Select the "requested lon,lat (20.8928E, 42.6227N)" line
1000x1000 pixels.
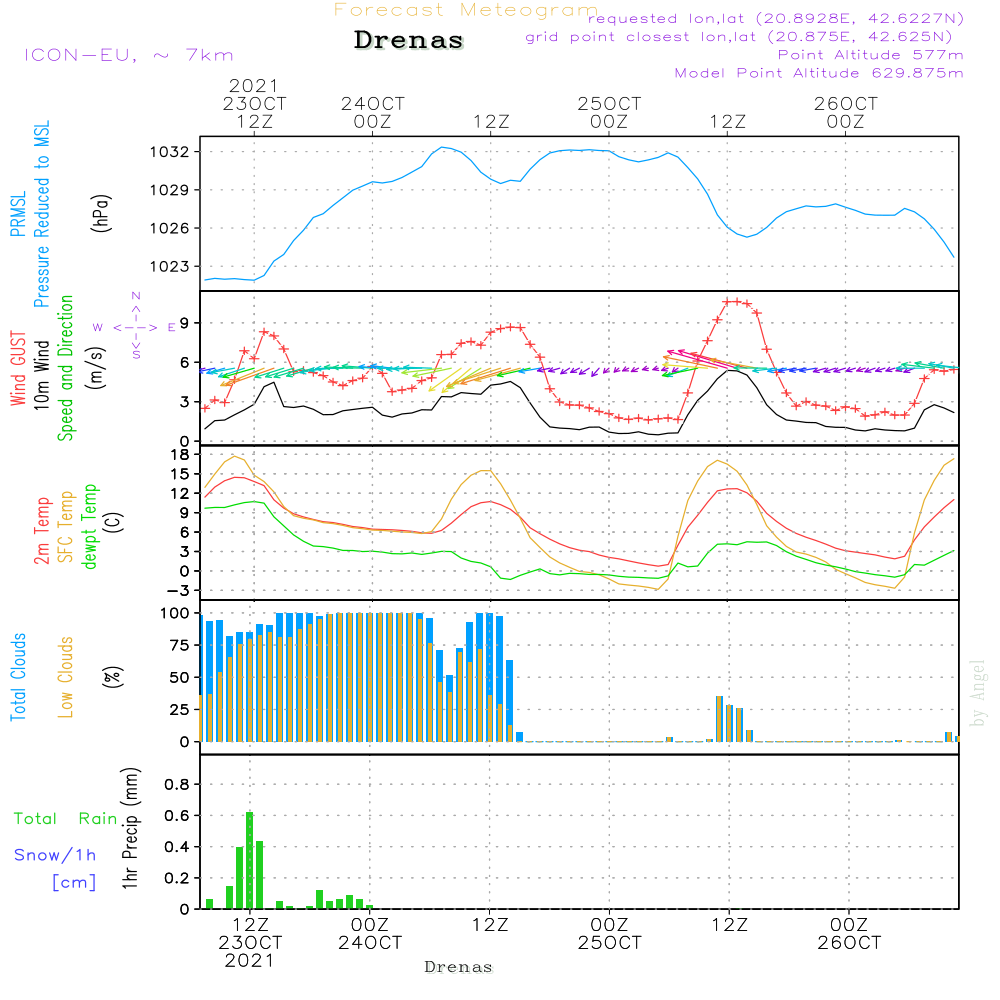[776, 18]
